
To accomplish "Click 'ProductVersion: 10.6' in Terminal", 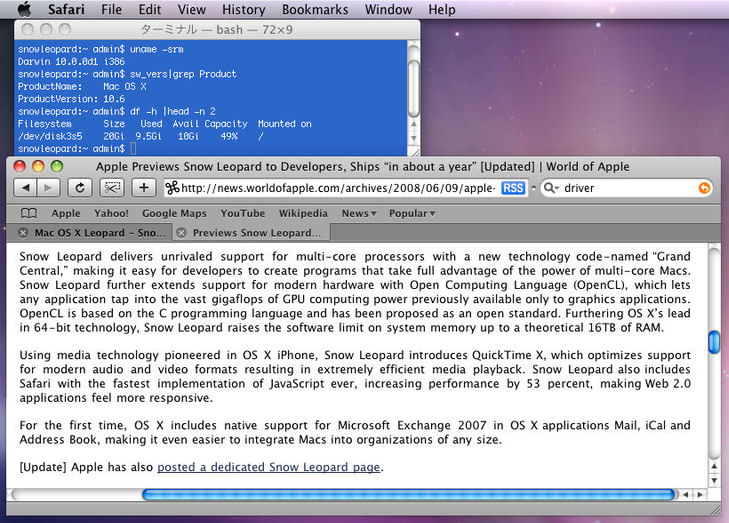I will point(71,99).
